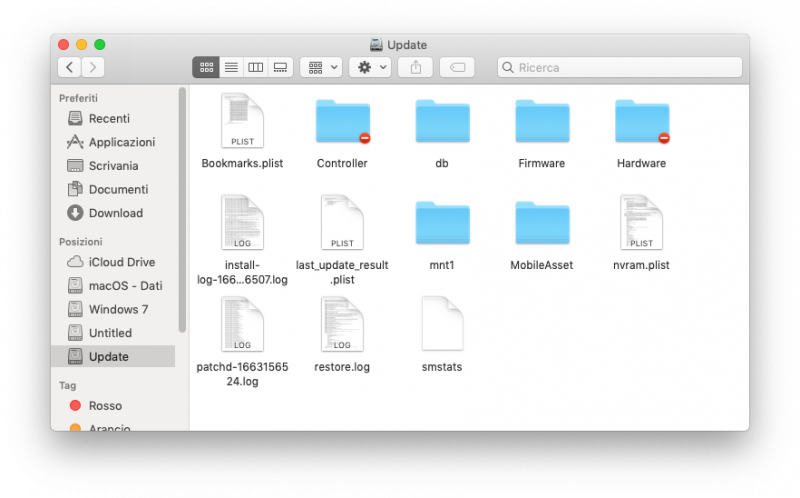The image size is (800, 498).
Task: Go back with the left chevron button
Action: pos(69,67)
